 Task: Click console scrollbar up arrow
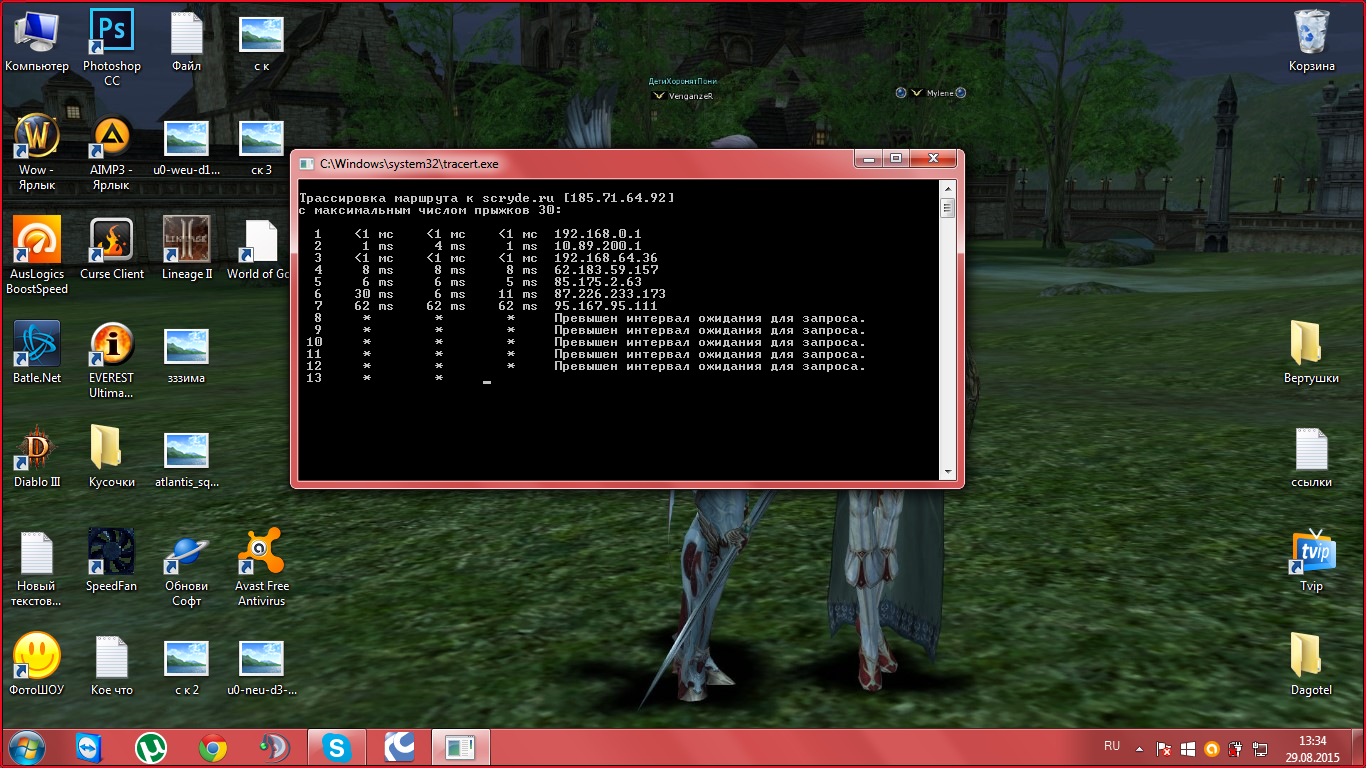click(947, 190)
